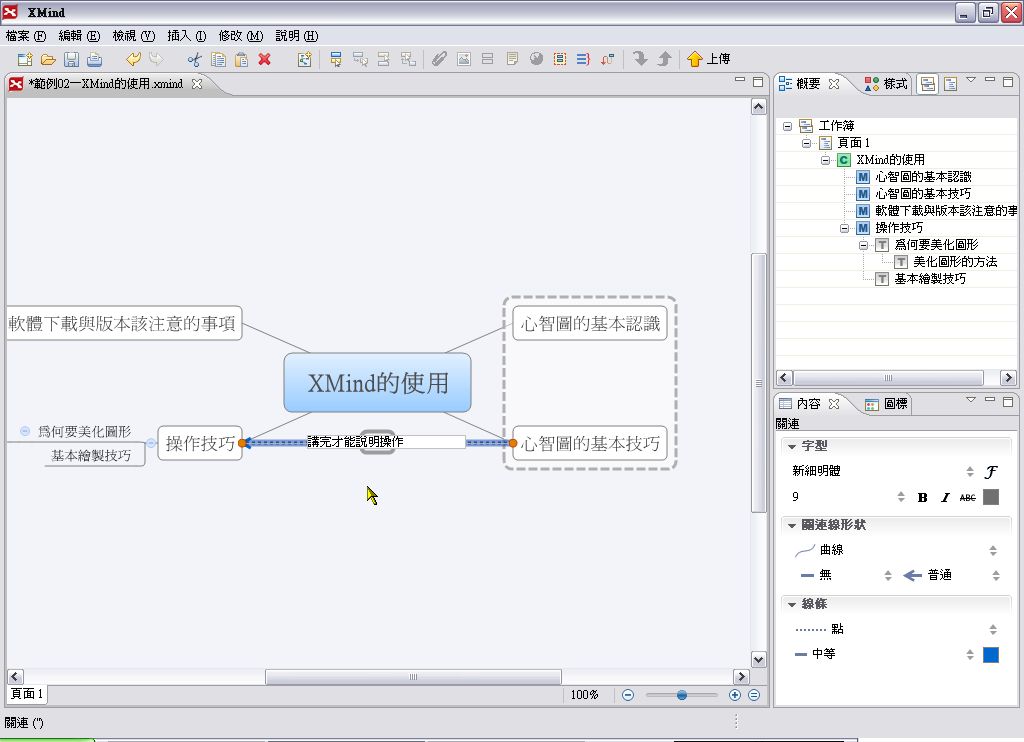Click the Relationship arrow toolbar icon
The image size is (1024, 742).
coord(607,59)
